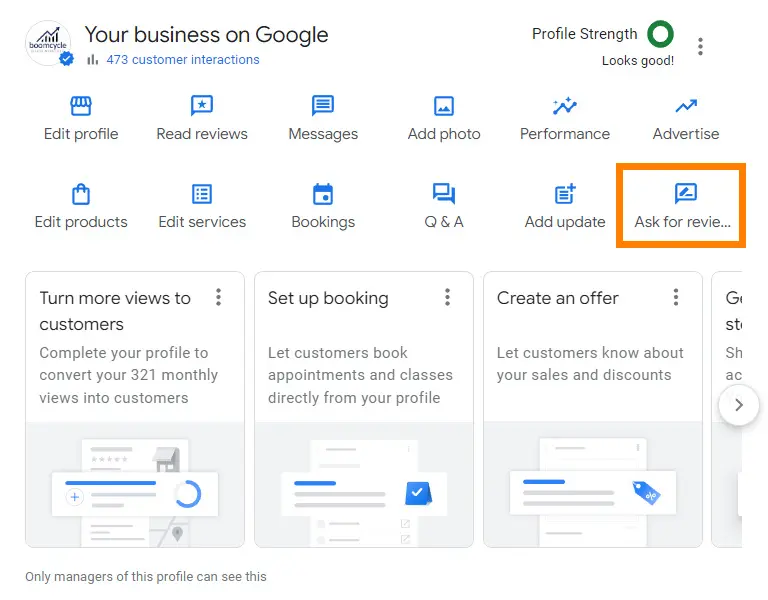Click the Edit profile label
Image resolution: width=768 pixels, height=600 pixels.
tap(81, 134)
